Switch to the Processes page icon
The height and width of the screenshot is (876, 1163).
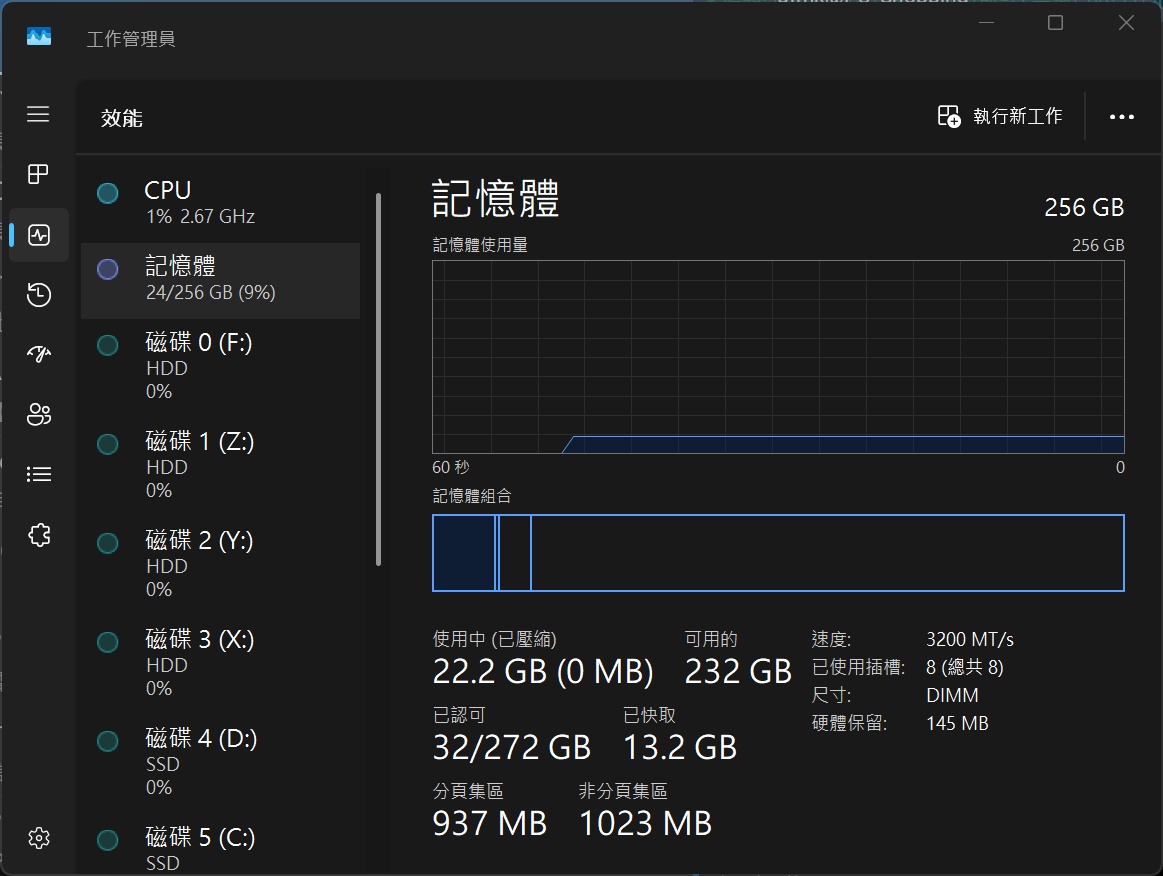[x=38, y=175]
